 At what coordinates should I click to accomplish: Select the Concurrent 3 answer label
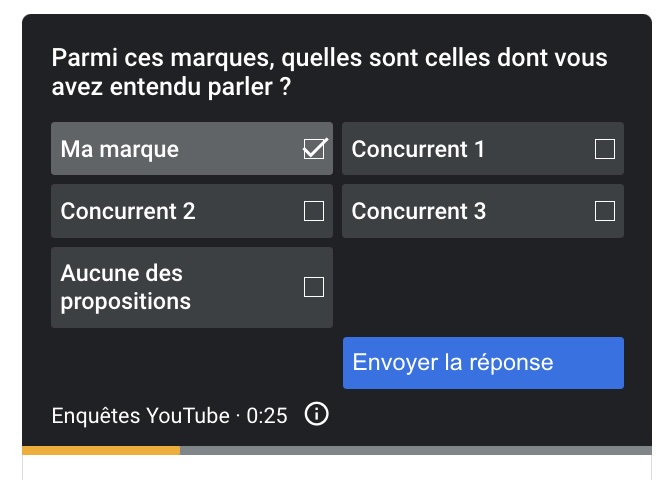419,211
